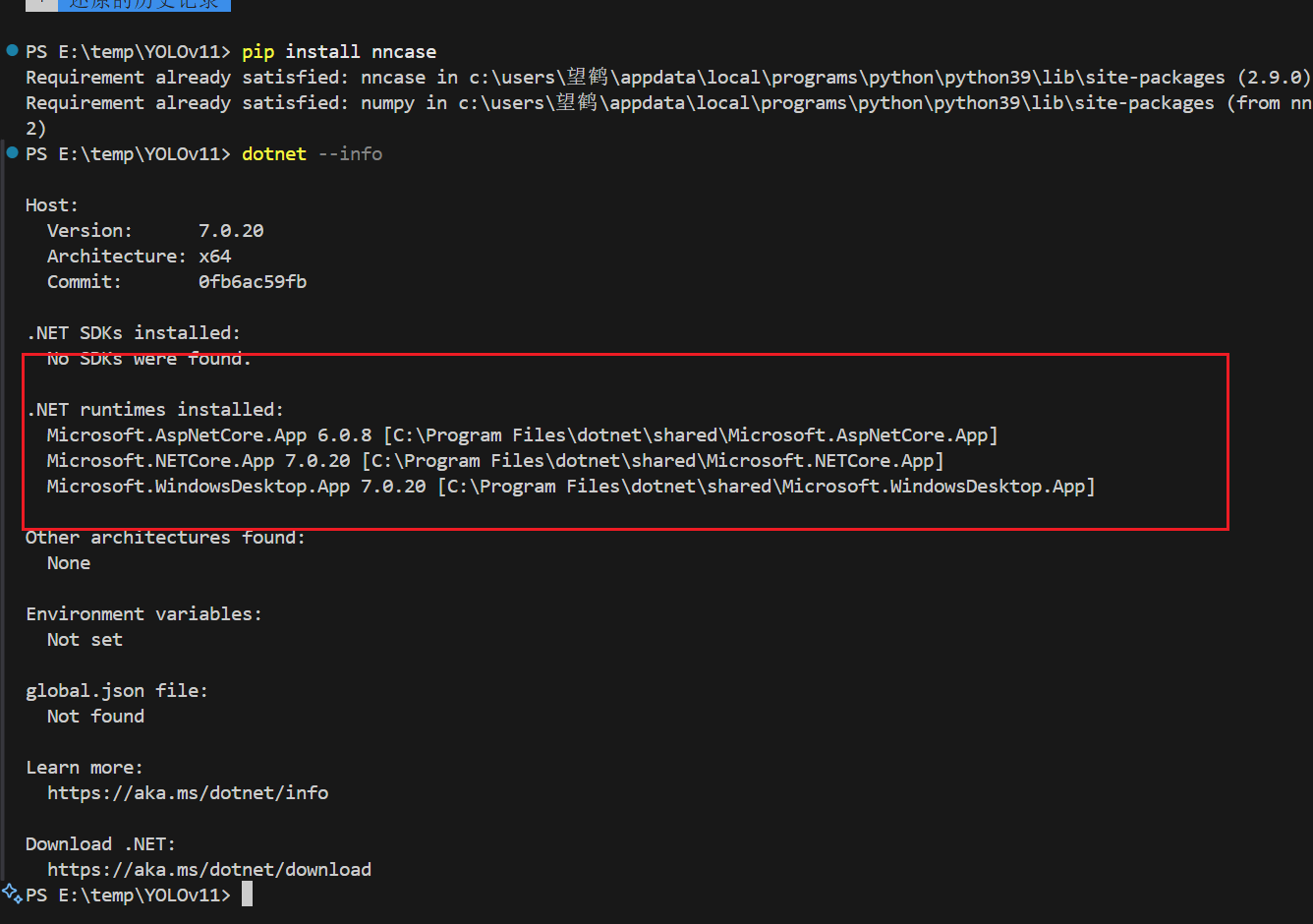Focus the terminal cursor at the final prompt

pyautogui.click(x=248, y=894)
